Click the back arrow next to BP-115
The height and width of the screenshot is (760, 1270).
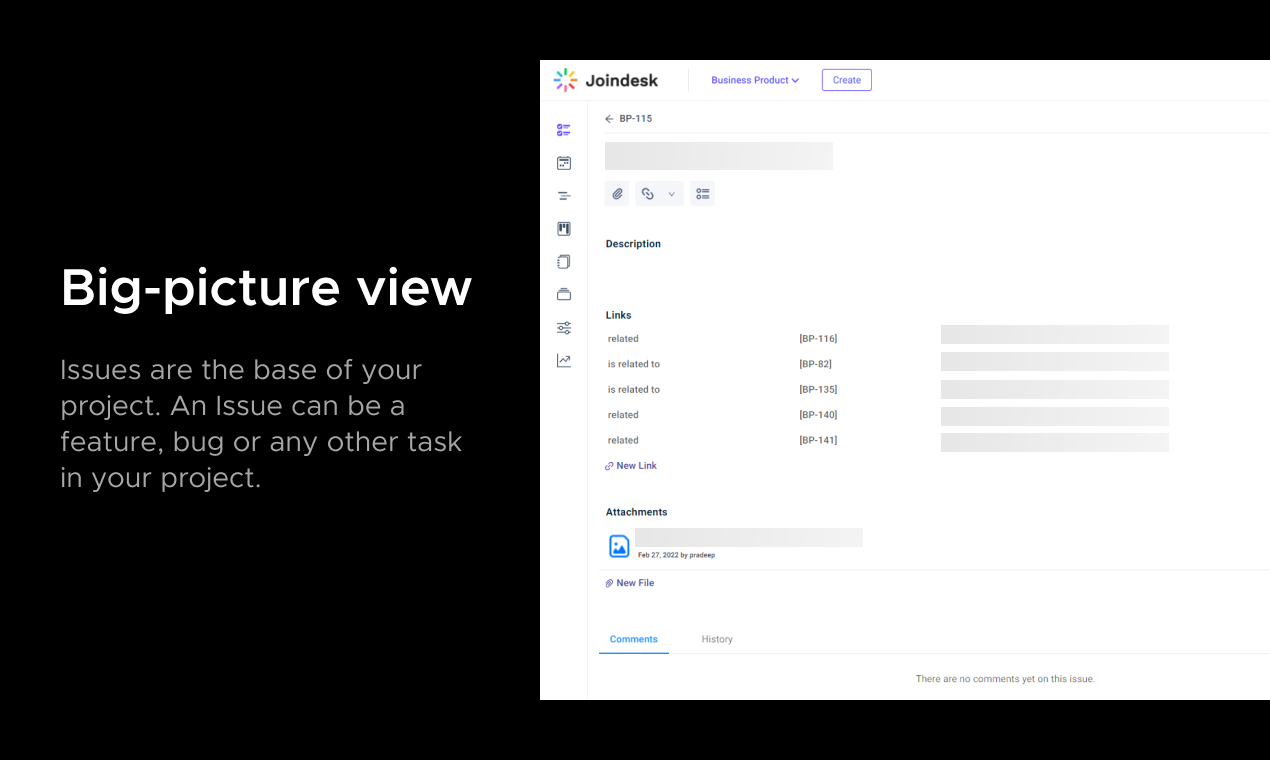[x=609, y=118]
